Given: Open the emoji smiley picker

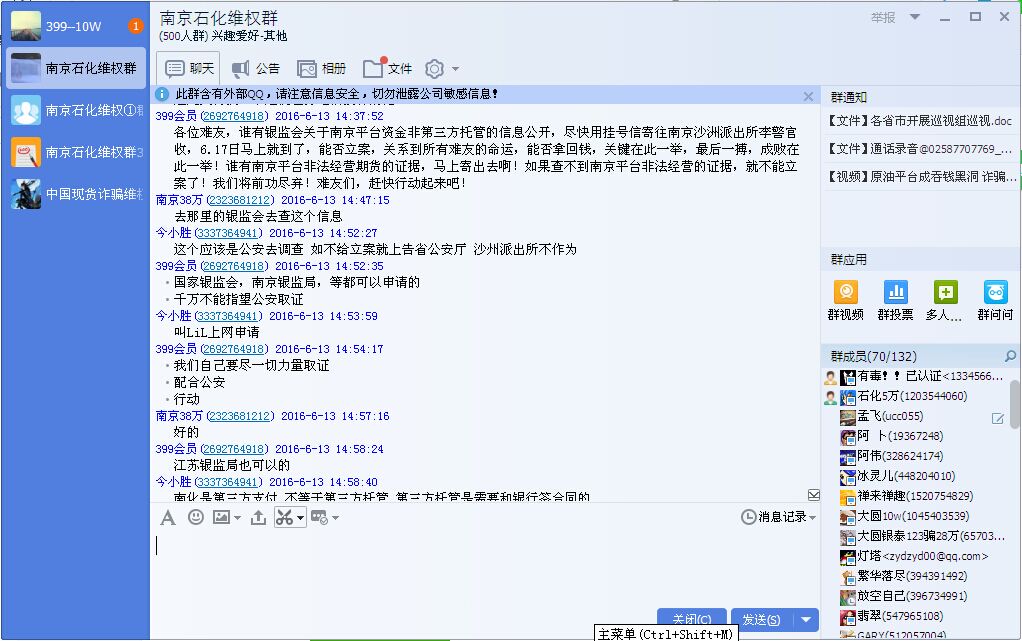Looking at the screenshot, I should point(196,517).
